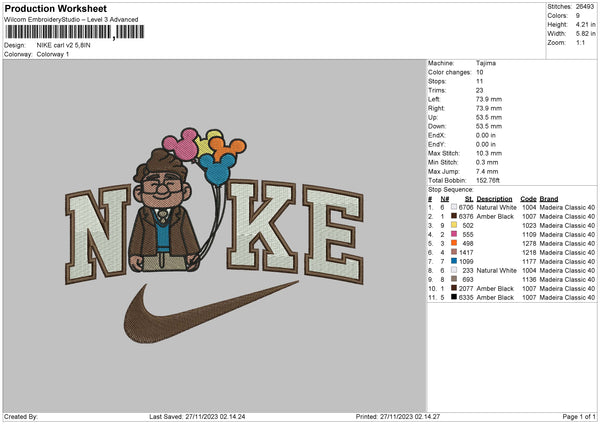
Task: Click the Max Stitch value "10.3 mm"
Action: (x=489, y=153)
